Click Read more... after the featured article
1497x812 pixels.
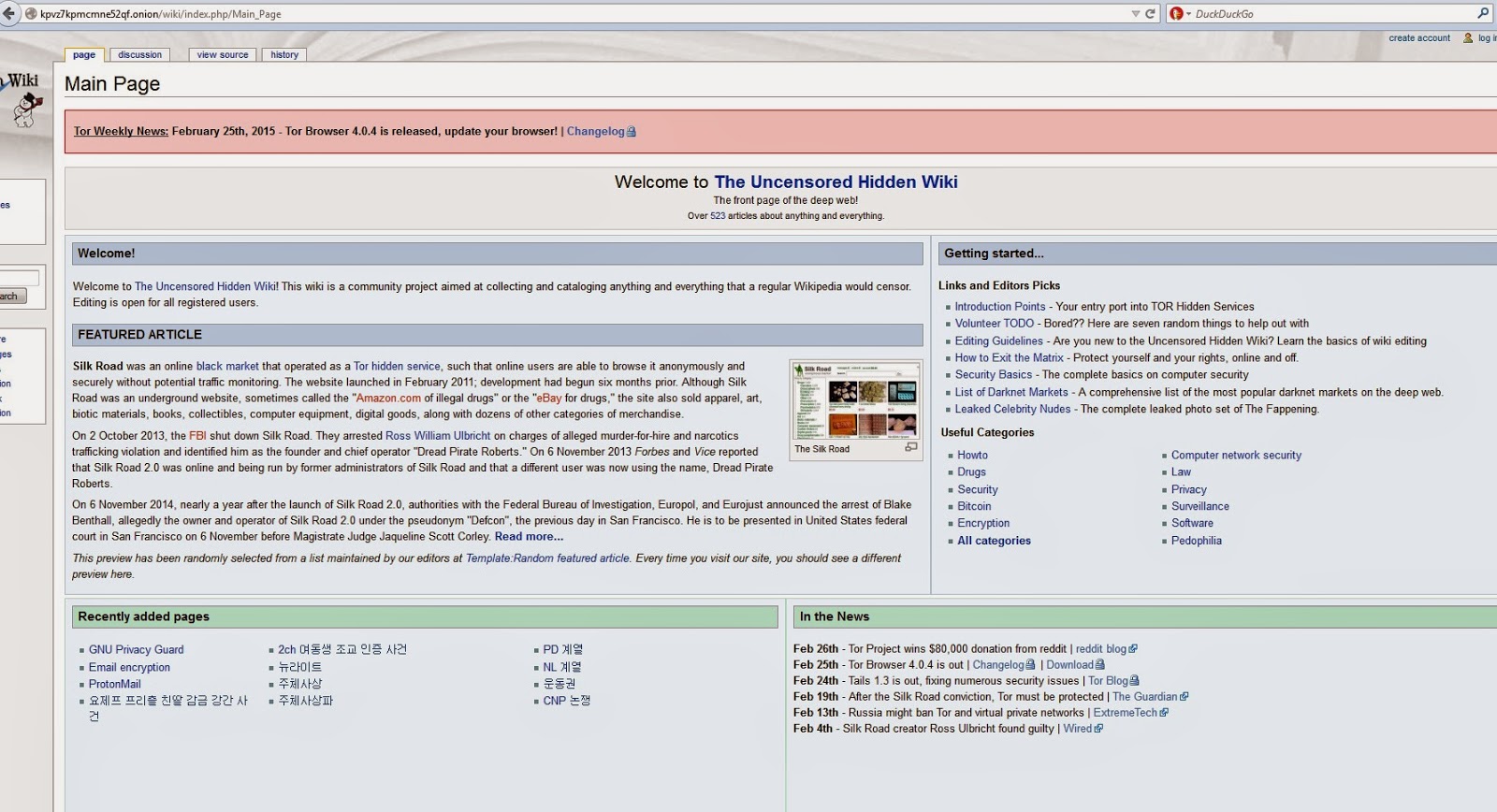529,537
